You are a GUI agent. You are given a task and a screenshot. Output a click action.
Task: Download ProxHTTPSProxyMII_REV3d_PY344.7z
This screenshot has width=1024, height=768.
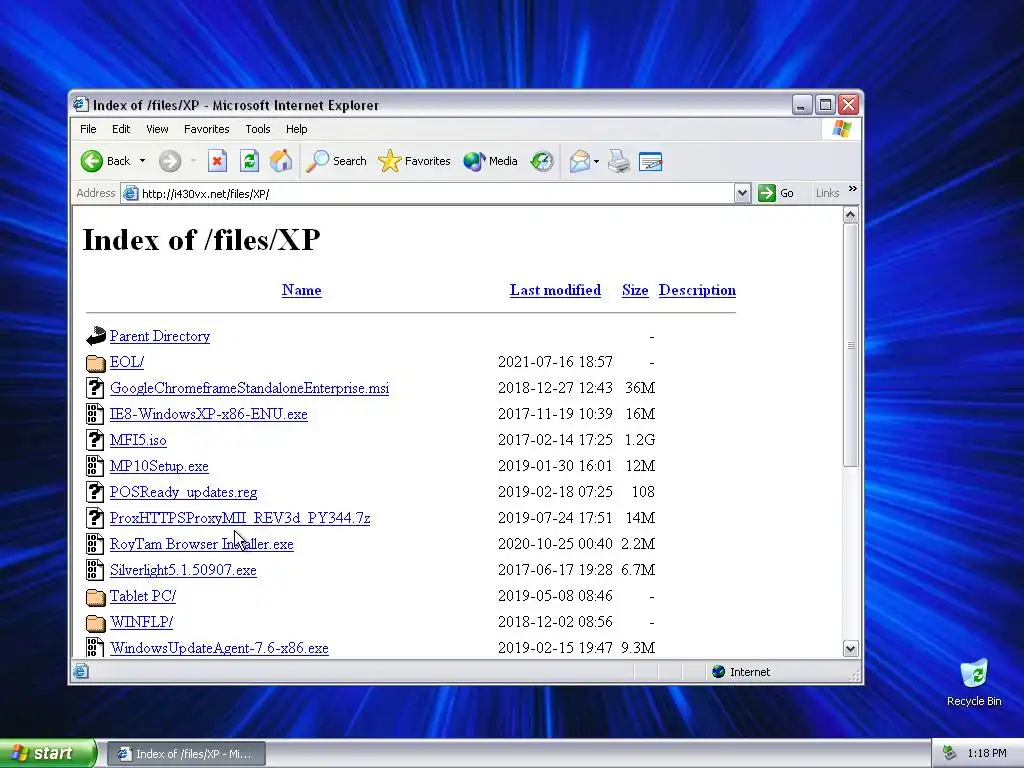tap(240, 518)
